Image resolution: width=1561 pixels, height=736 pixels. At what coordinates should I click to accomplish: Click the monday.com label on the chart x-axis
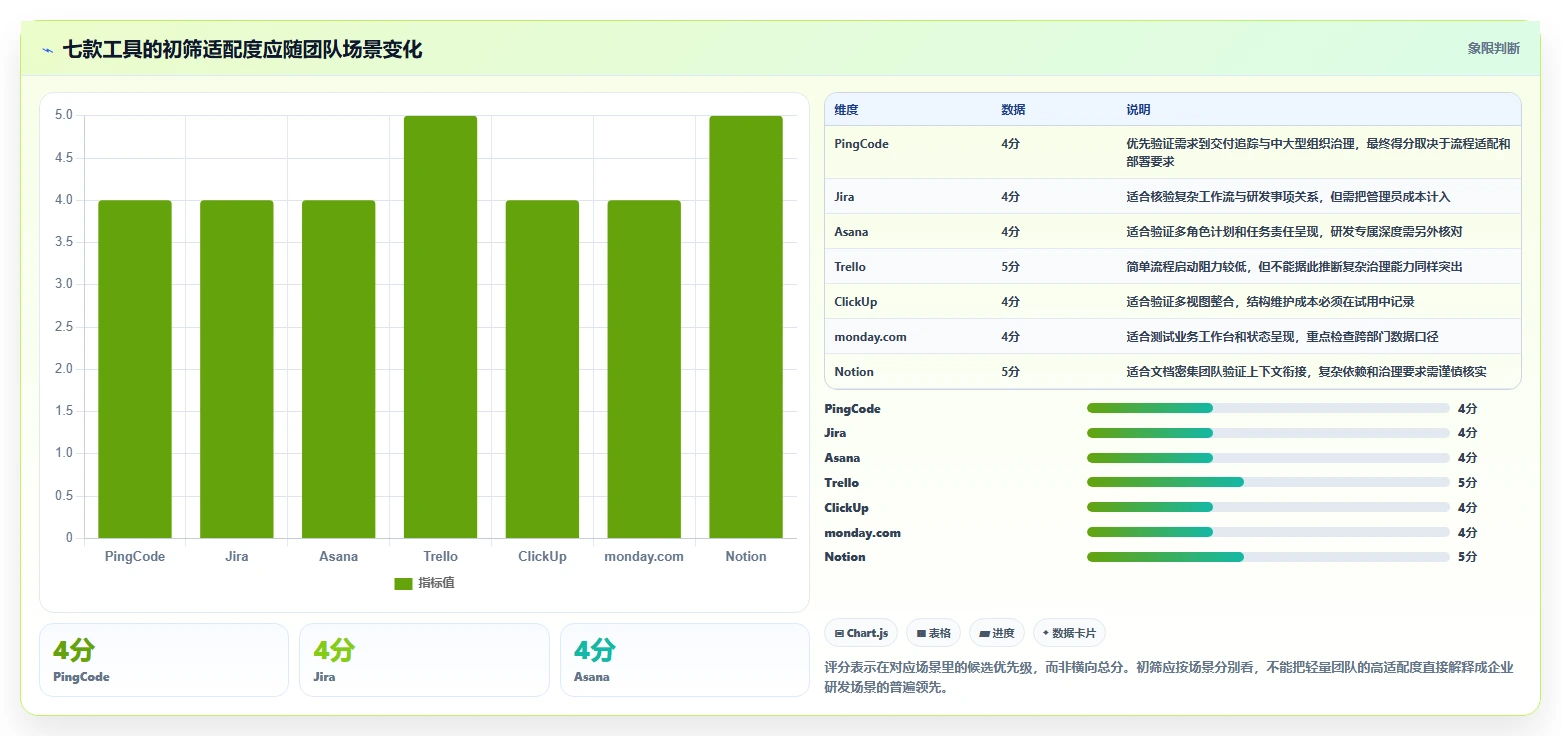pyautogui.click(x=644, y=556)
